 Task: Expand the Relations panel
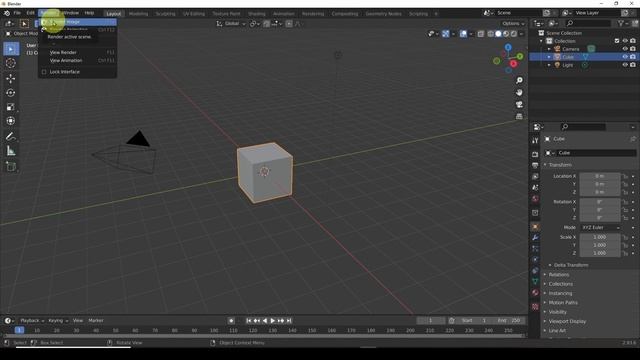pos(559,275)
